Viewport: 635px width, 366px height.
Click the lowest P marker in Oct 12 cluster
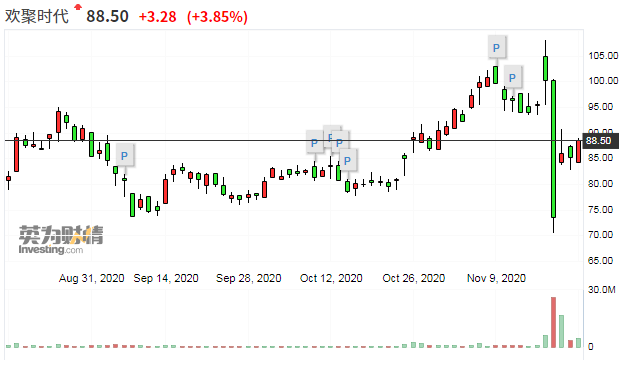click(347, 161)
